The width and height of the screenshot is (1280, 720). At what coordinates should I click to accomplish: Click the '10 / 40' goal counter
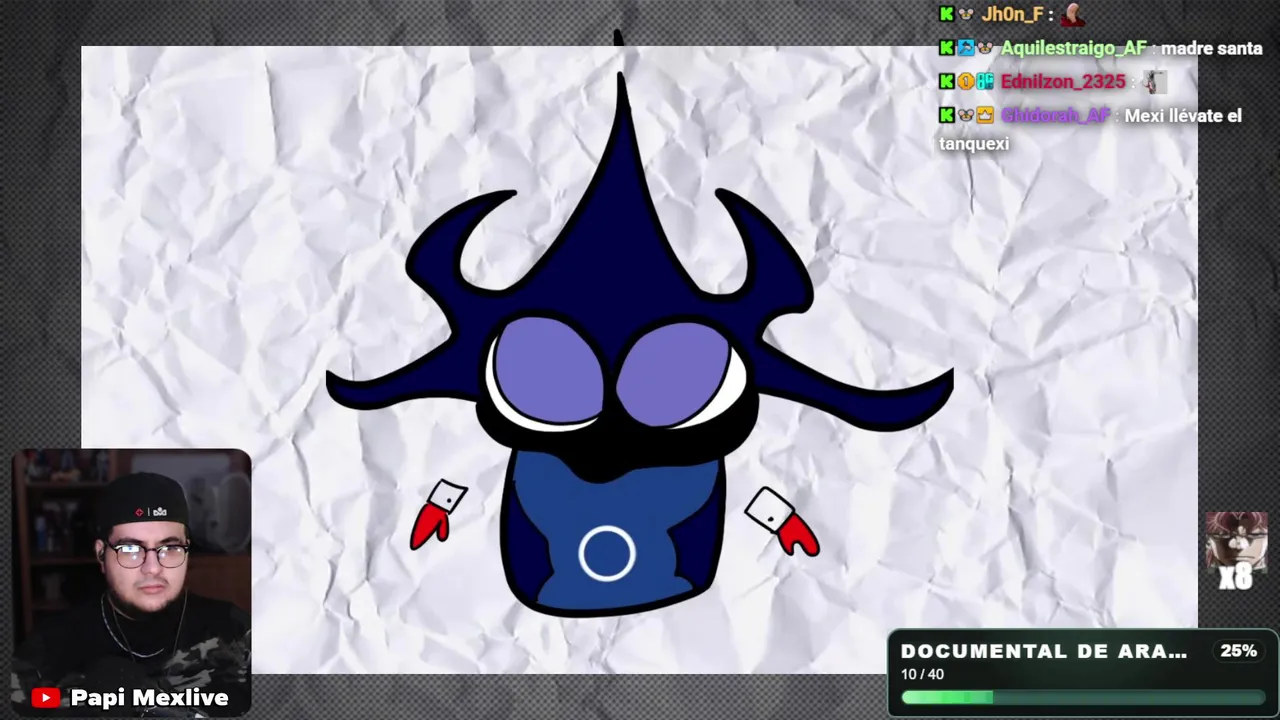click(x=922, y=675)
